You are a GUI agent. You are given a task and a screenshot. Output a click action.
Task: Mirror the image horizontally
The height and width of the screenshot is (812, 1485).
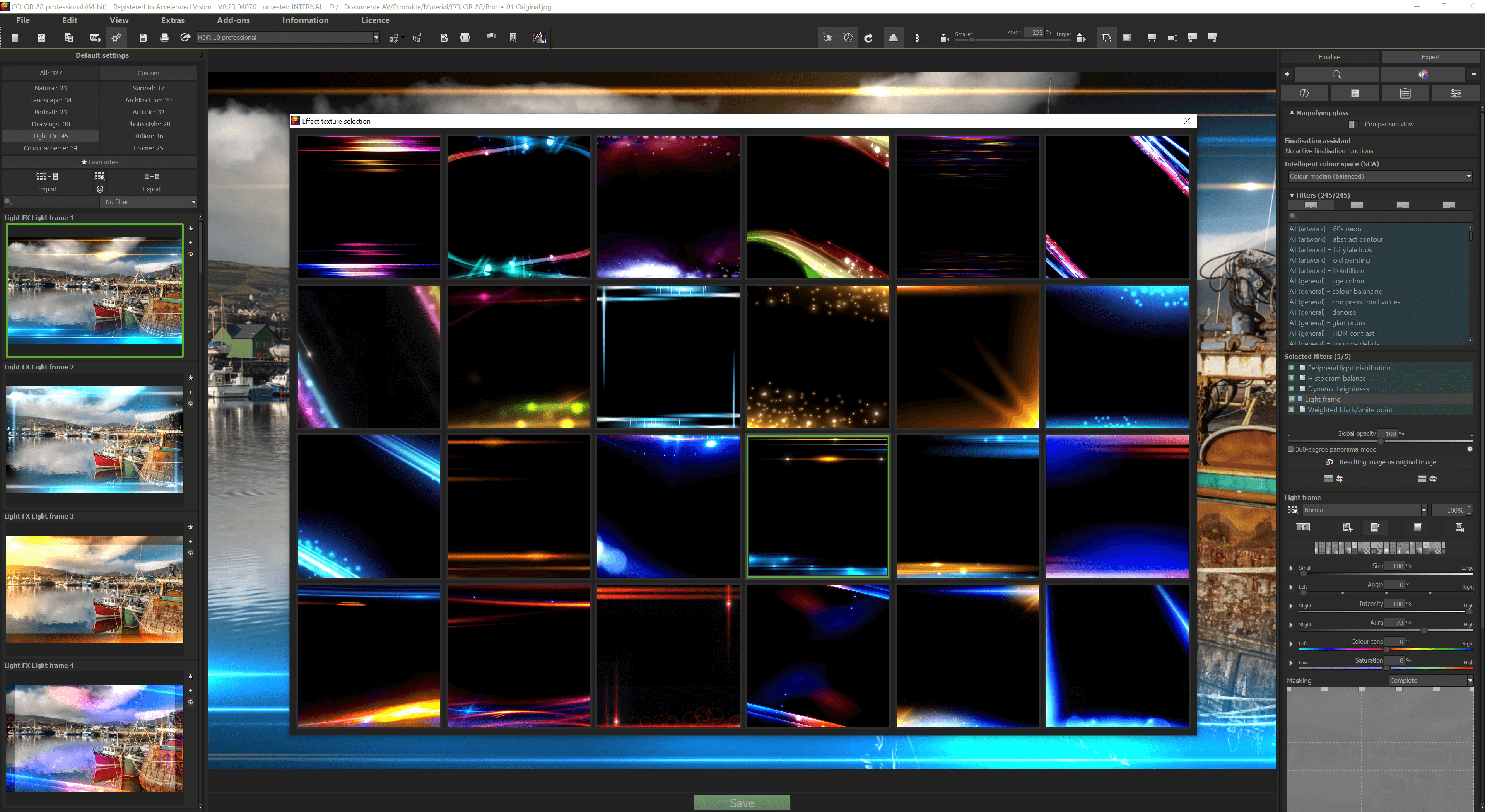click(x=894, y=38)
